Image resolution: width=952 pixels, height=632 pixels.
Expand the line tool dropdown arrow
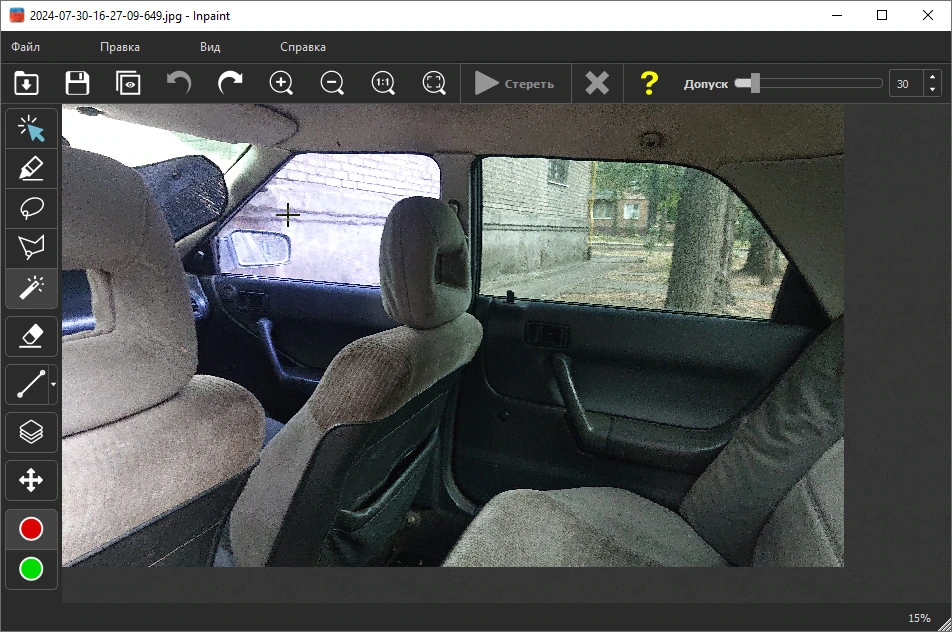[53, 384]
